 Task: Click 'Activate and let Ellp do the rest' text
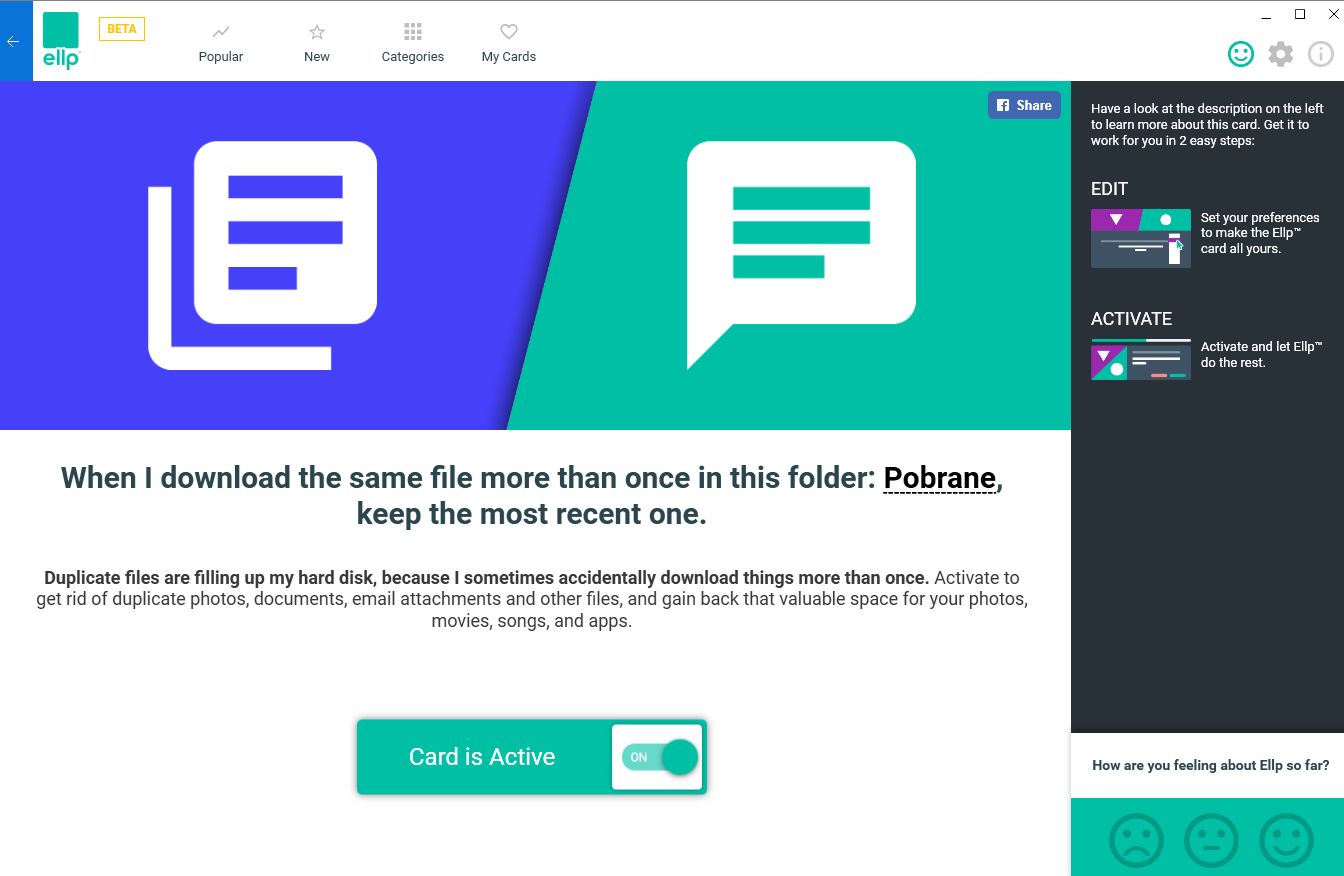click(x=1262, y=354)
